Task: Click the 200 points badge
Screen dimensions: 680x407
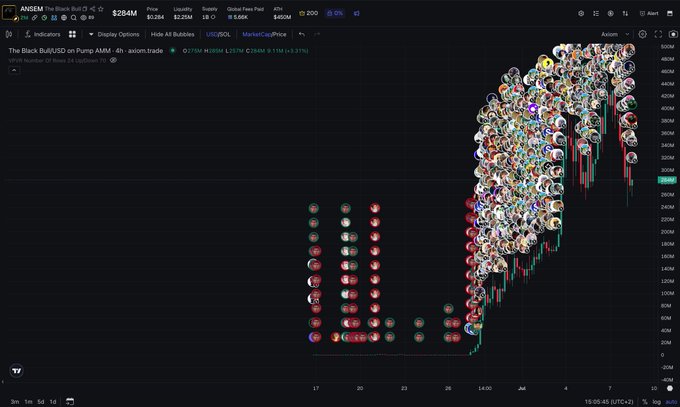Action: [x=308, y=13]
